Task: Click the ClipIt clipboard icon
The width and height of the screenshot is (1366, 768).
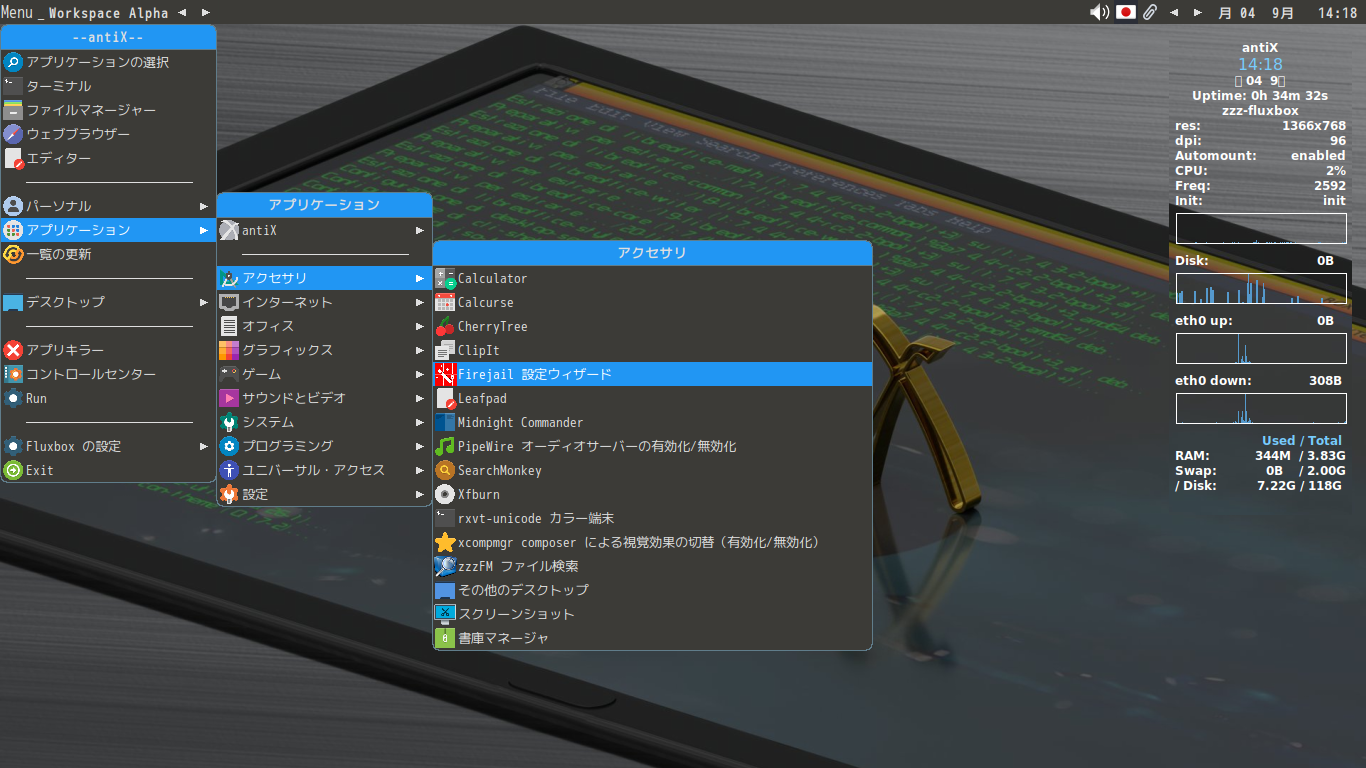Action: (x=445, y=350)
